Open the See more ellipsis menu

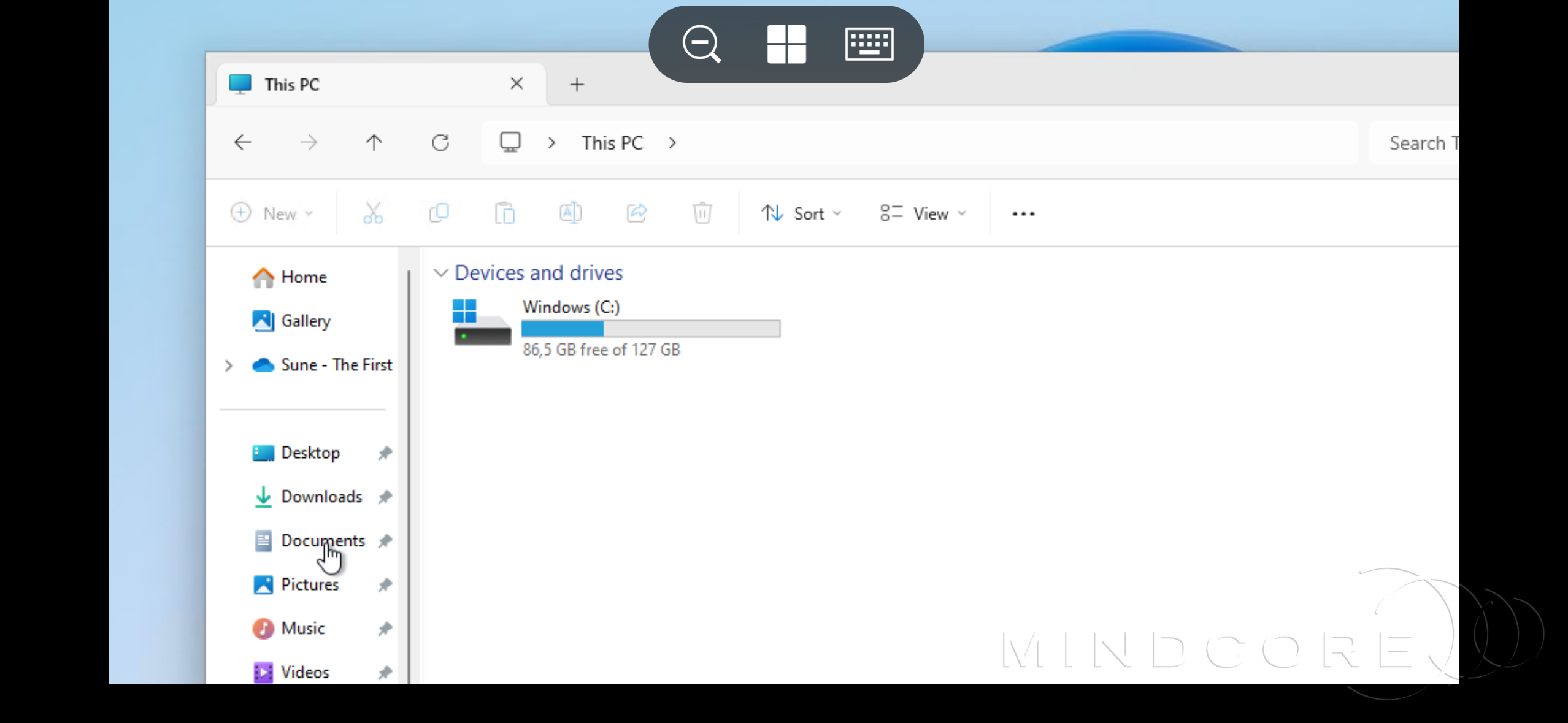[x=1023, y=213]
